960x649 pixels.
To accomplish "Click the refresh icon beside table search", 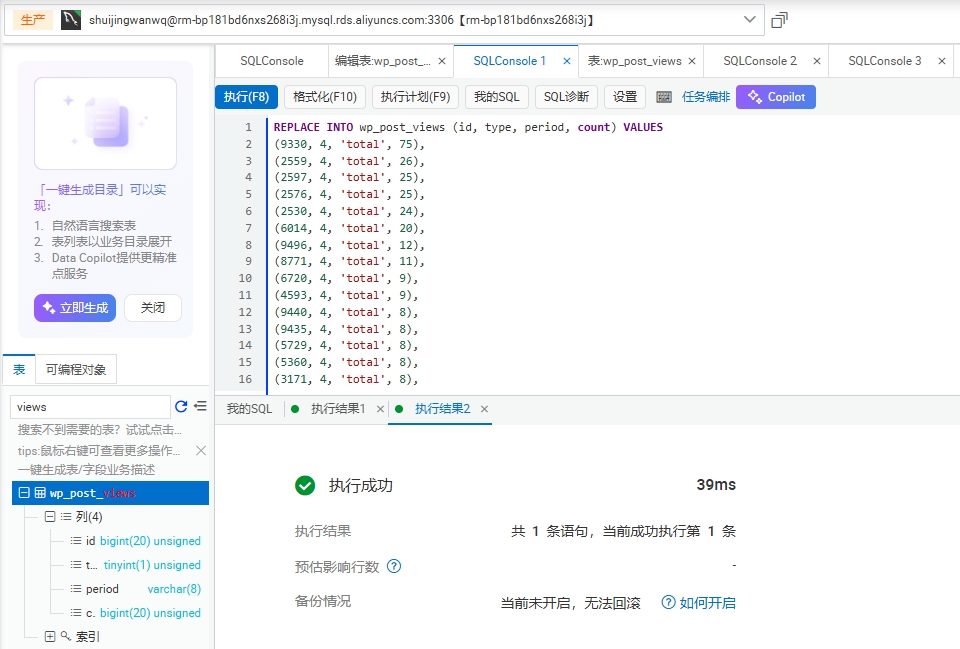I will (181, 406).
